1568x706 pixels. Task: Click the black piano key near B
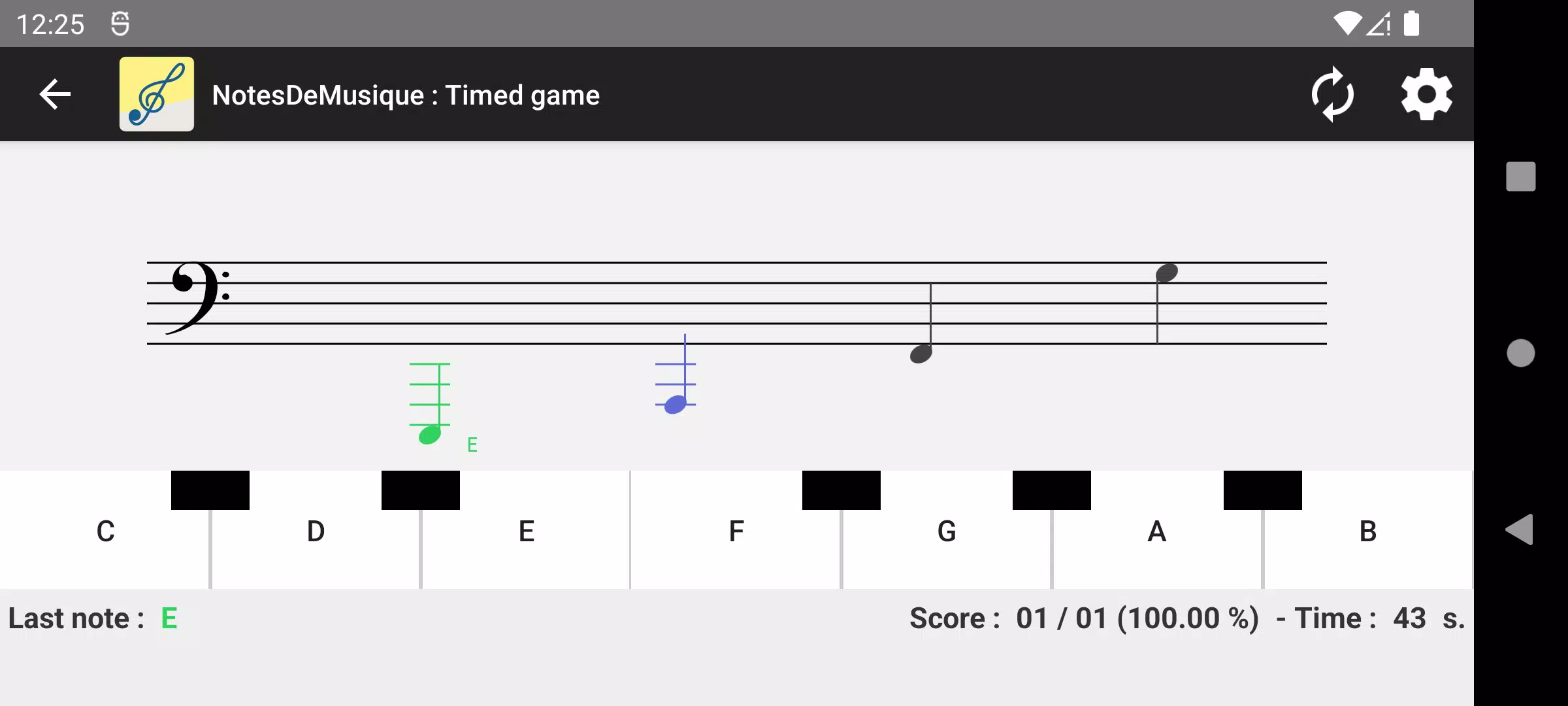[1262, 487]
